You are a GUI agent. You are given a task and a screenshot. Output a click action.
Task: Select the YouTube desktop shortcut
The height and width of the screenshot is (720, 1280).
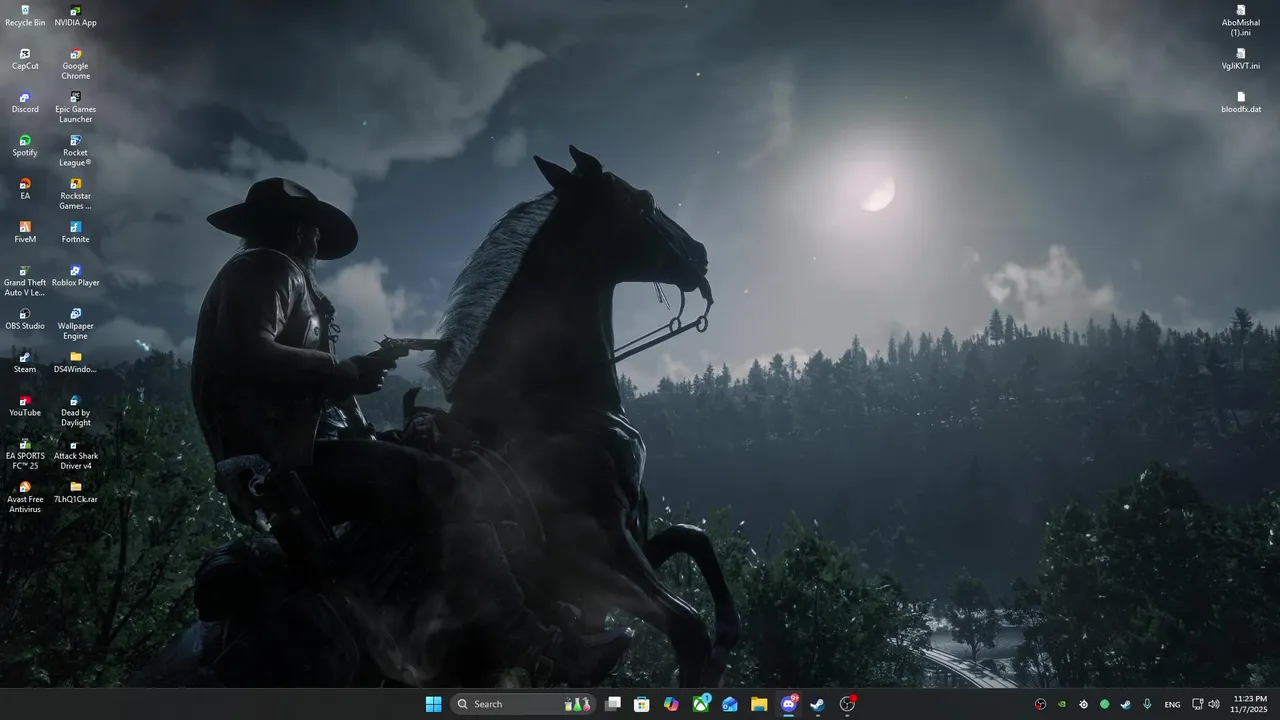pos(25,406)
